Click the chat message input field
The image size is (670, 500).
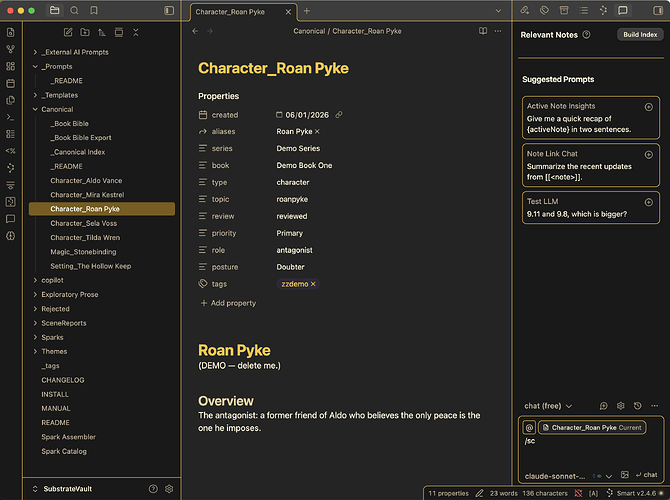tap(591, 453)
